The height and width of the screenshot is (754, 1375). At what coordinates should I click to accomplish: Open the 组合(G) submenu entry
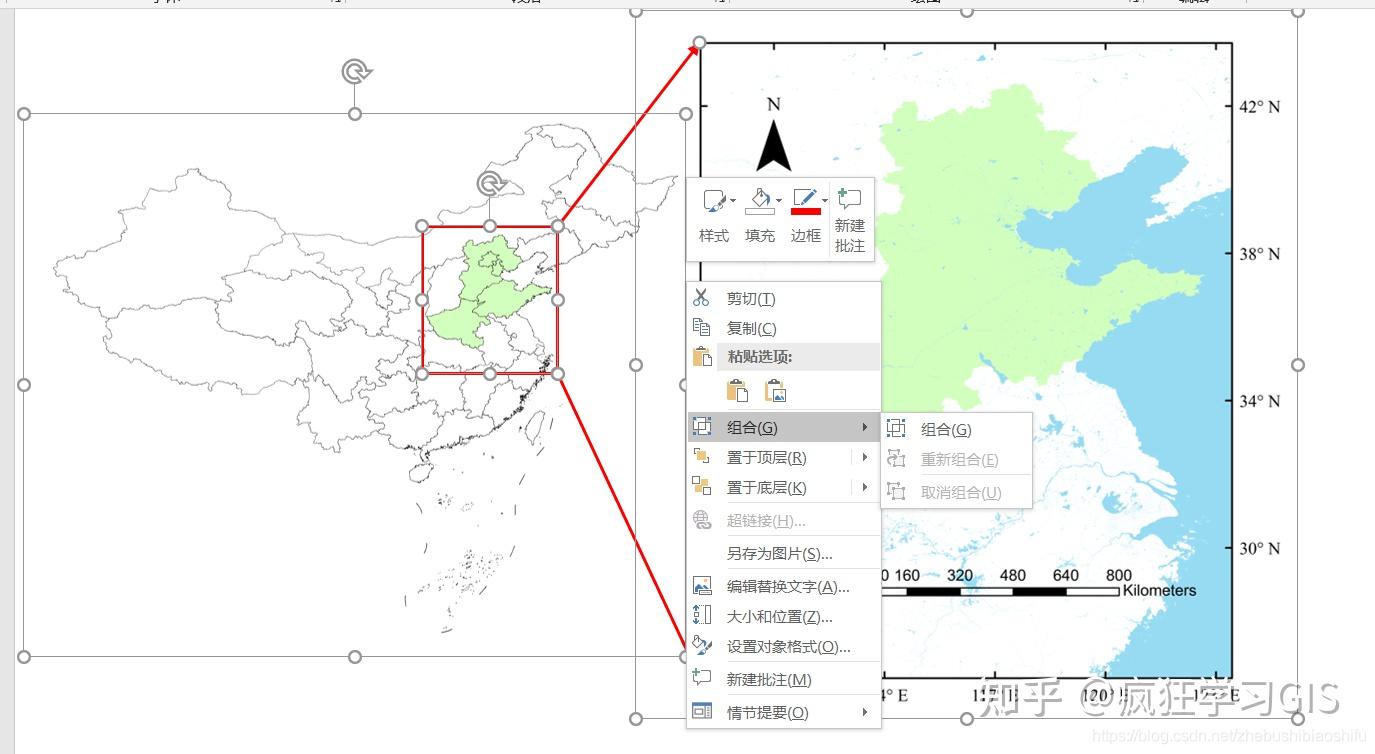click(x=783, y=427)
